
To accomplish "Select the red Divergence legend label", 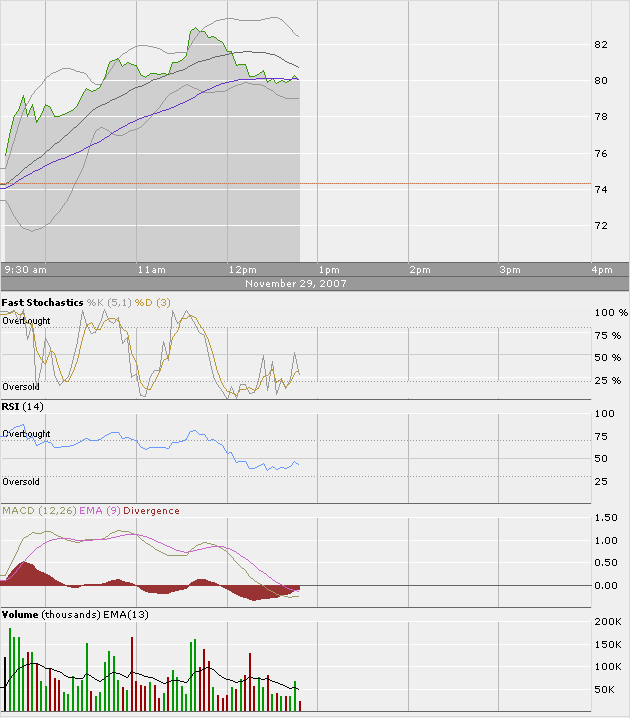I will (x=151, y=511).
